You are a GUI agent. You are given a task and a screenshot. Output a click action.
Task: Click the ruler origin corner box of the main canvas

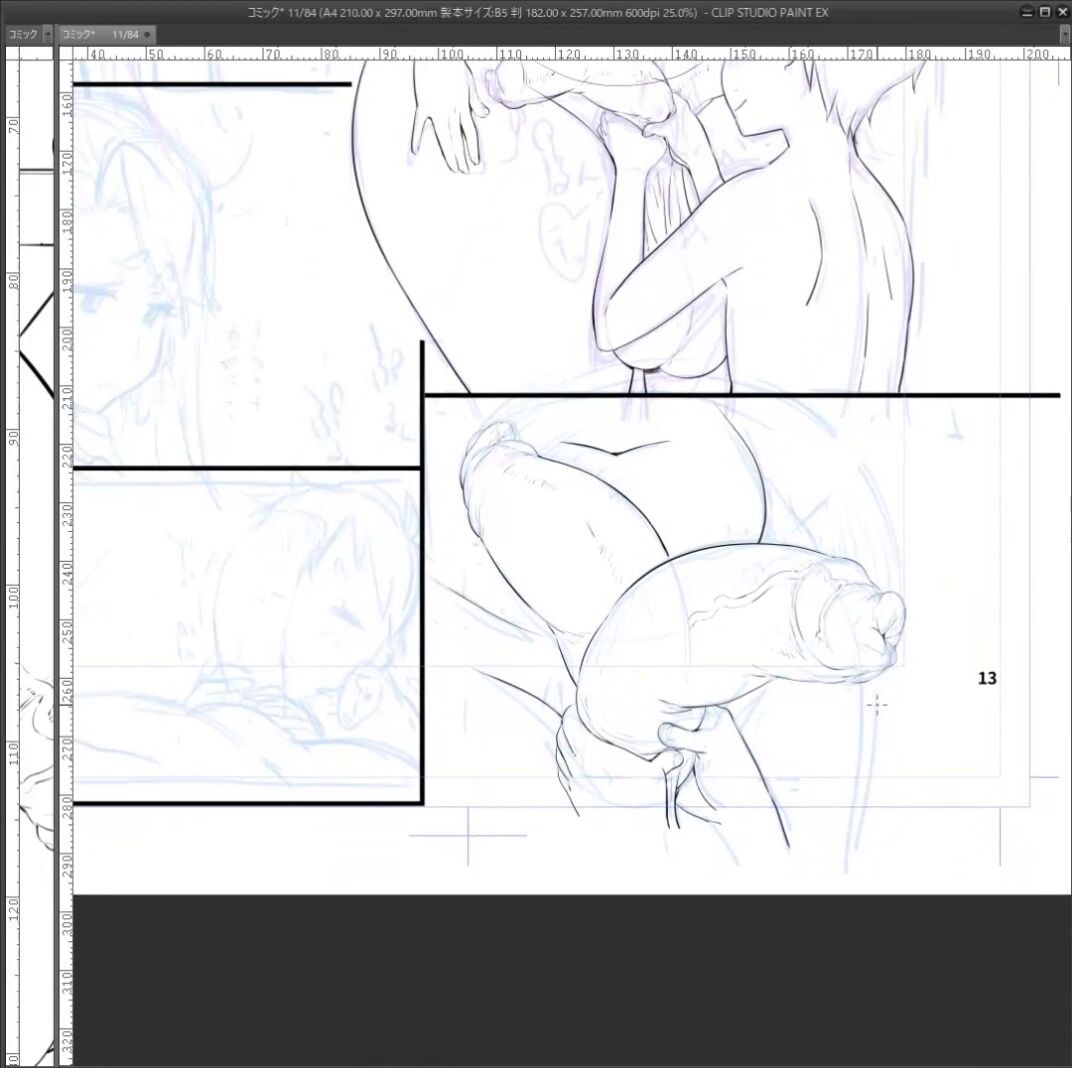[x=66, y=53]
